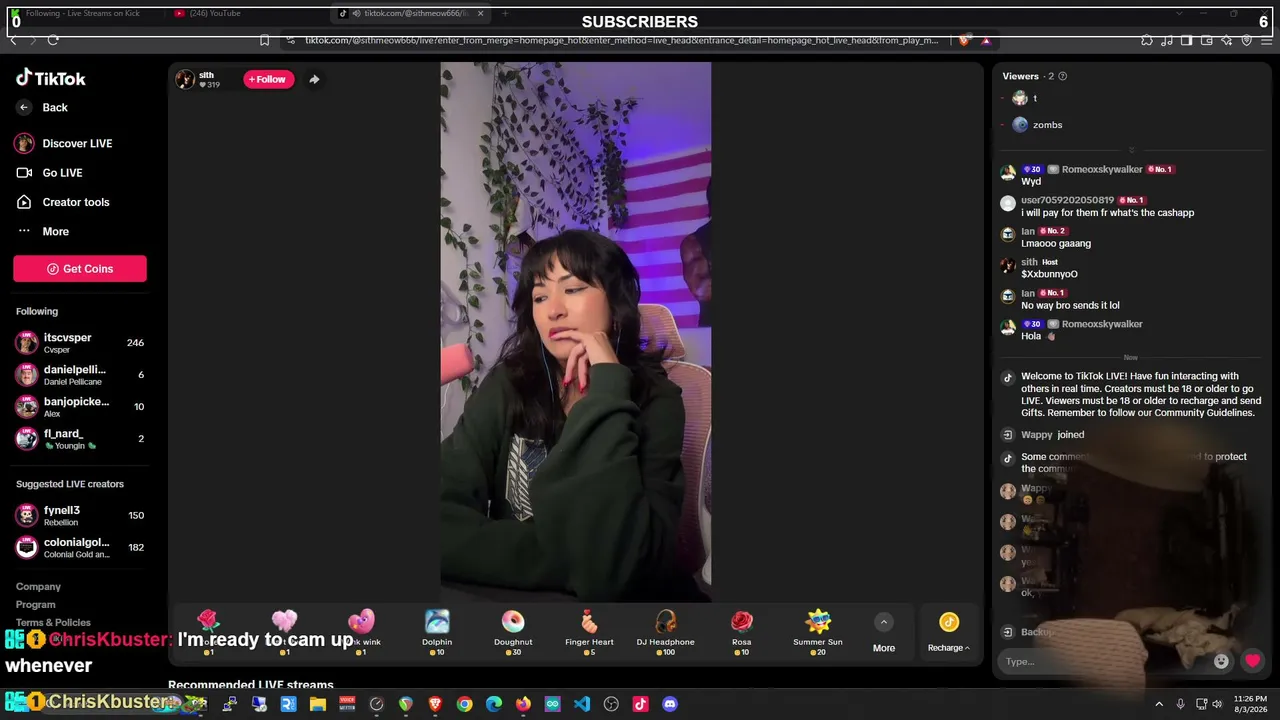Open the TikTok app from the taskbar
Screen dimensions: 1280x720
[641, 705]
